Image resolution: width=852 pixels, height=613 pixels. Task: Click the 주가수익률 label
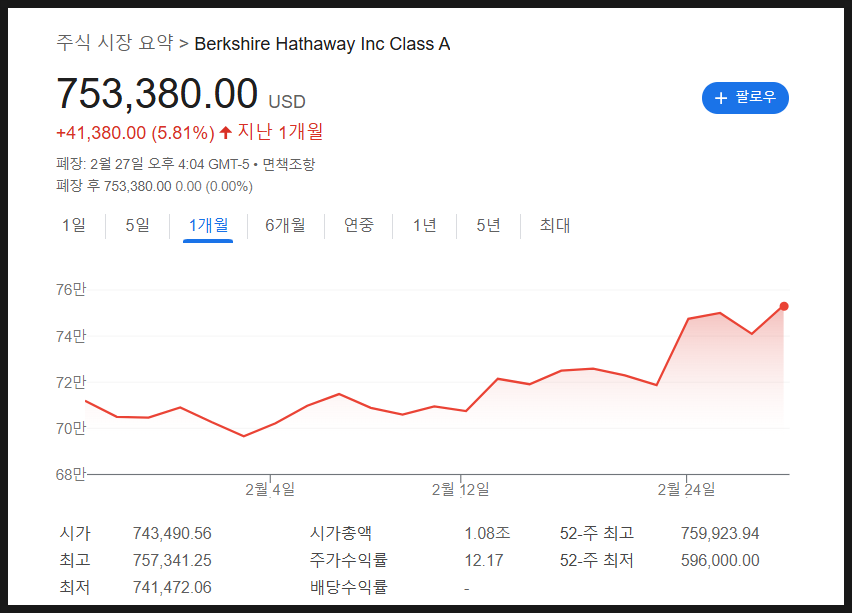tap(349, 560)
